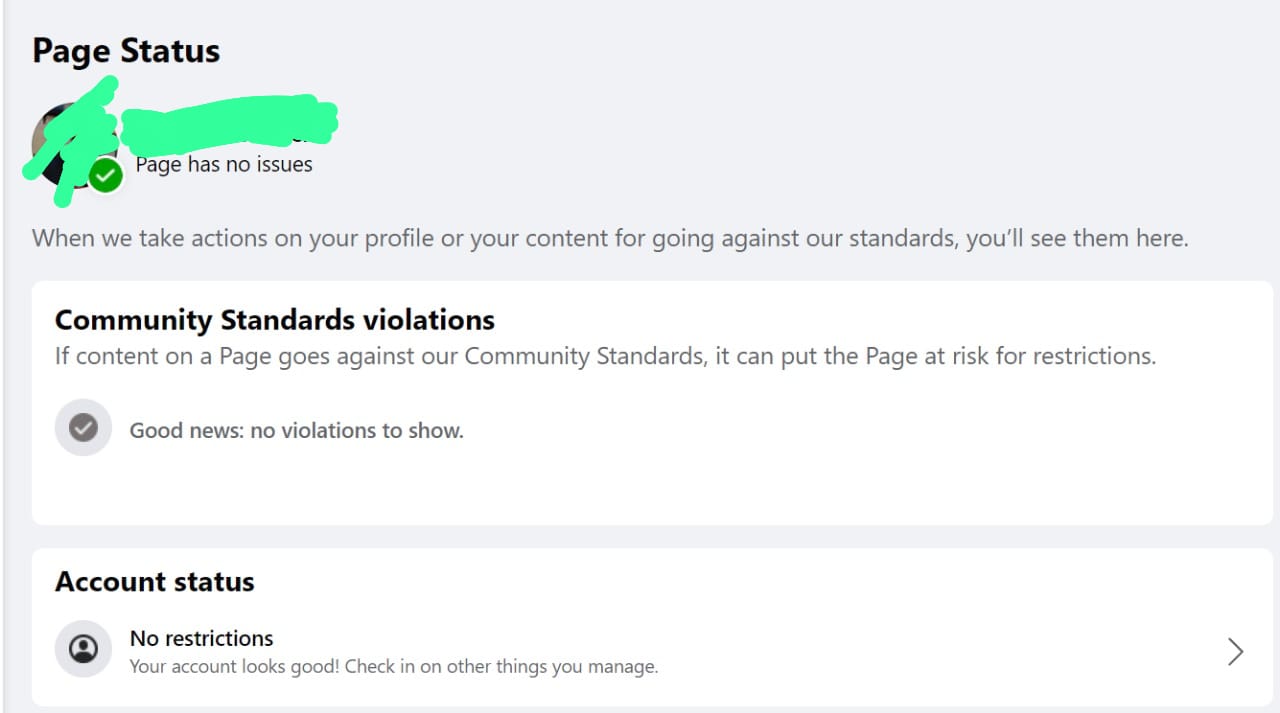The height and width of the screenshot is (713, 1280).
Task: Click the Page has no issues status text
Action: 224,164
